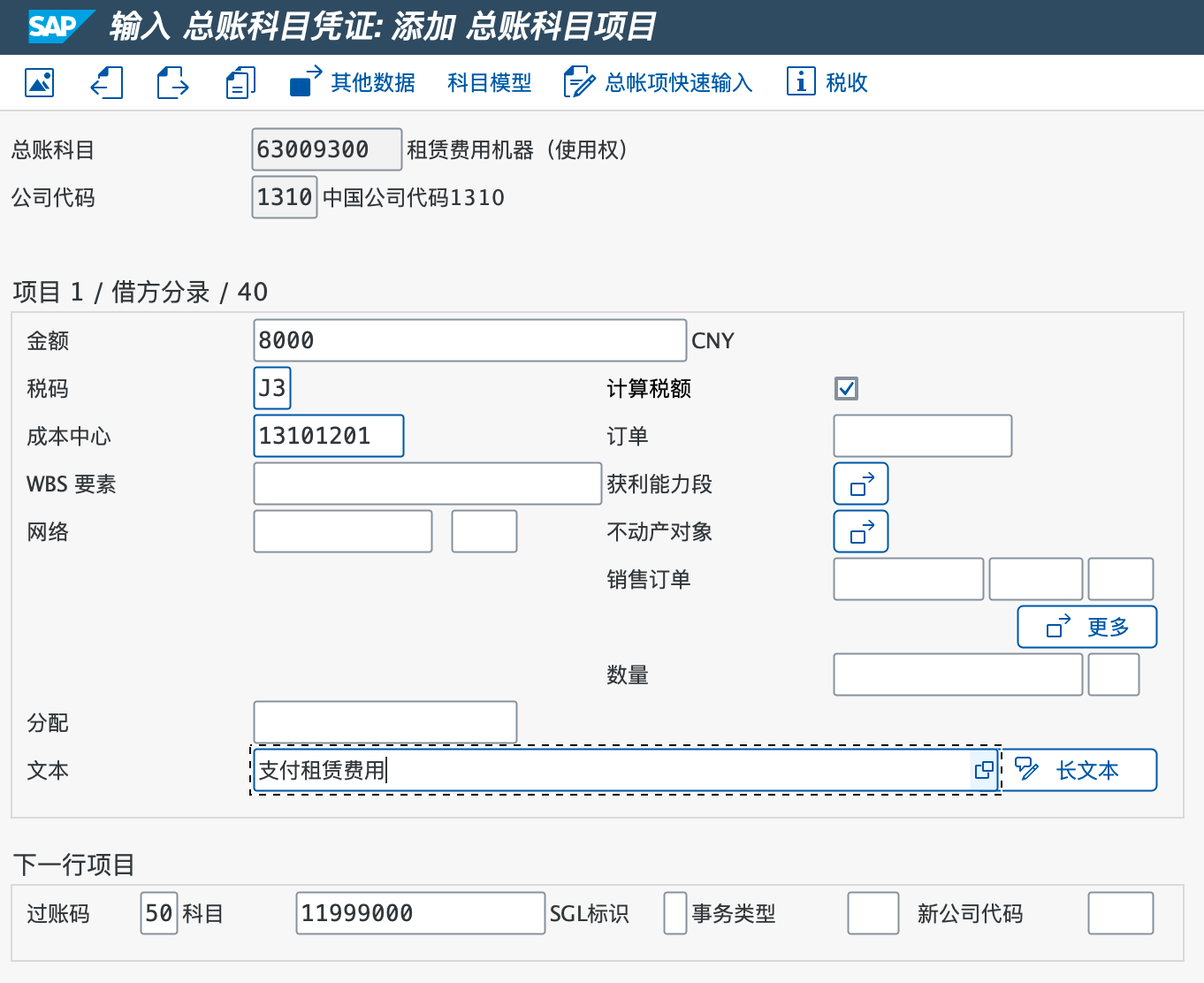This screenshot has width=1204, height=983.
Task: Select the 税码 tax code field
Action: click(x=271, y=388)
